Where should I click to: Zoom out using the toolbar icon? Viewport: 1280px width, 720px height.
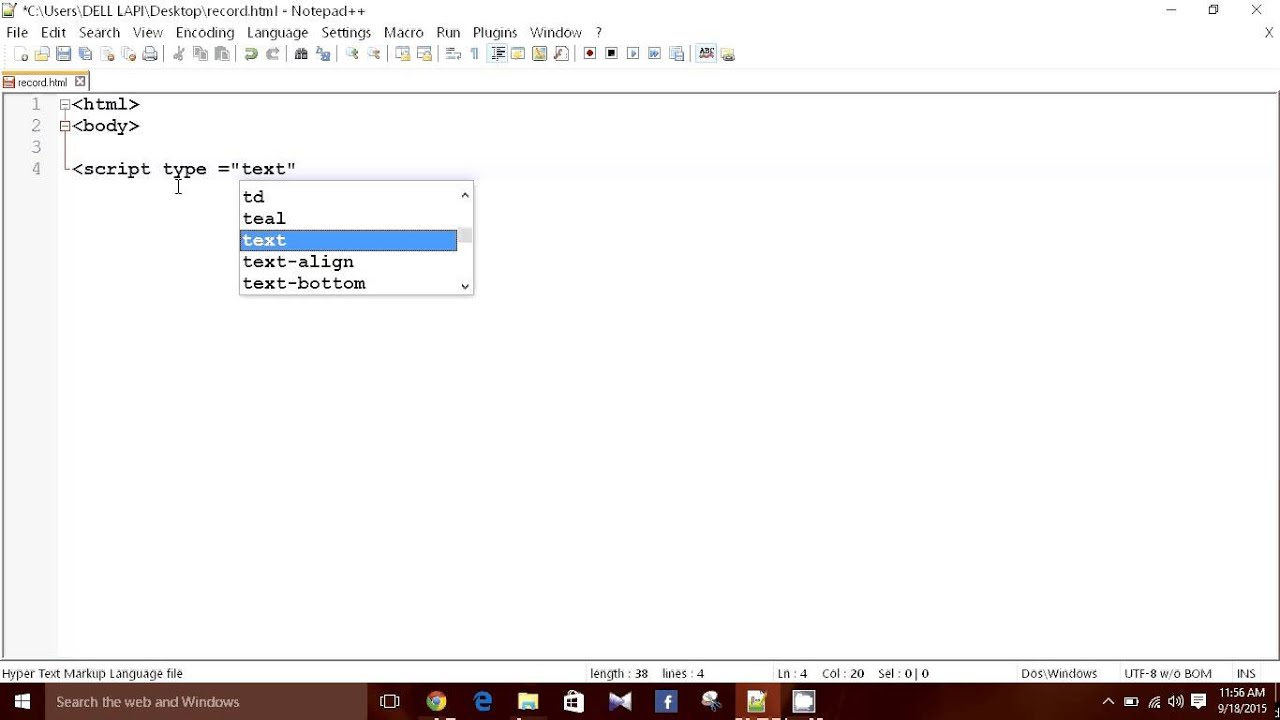374,54
